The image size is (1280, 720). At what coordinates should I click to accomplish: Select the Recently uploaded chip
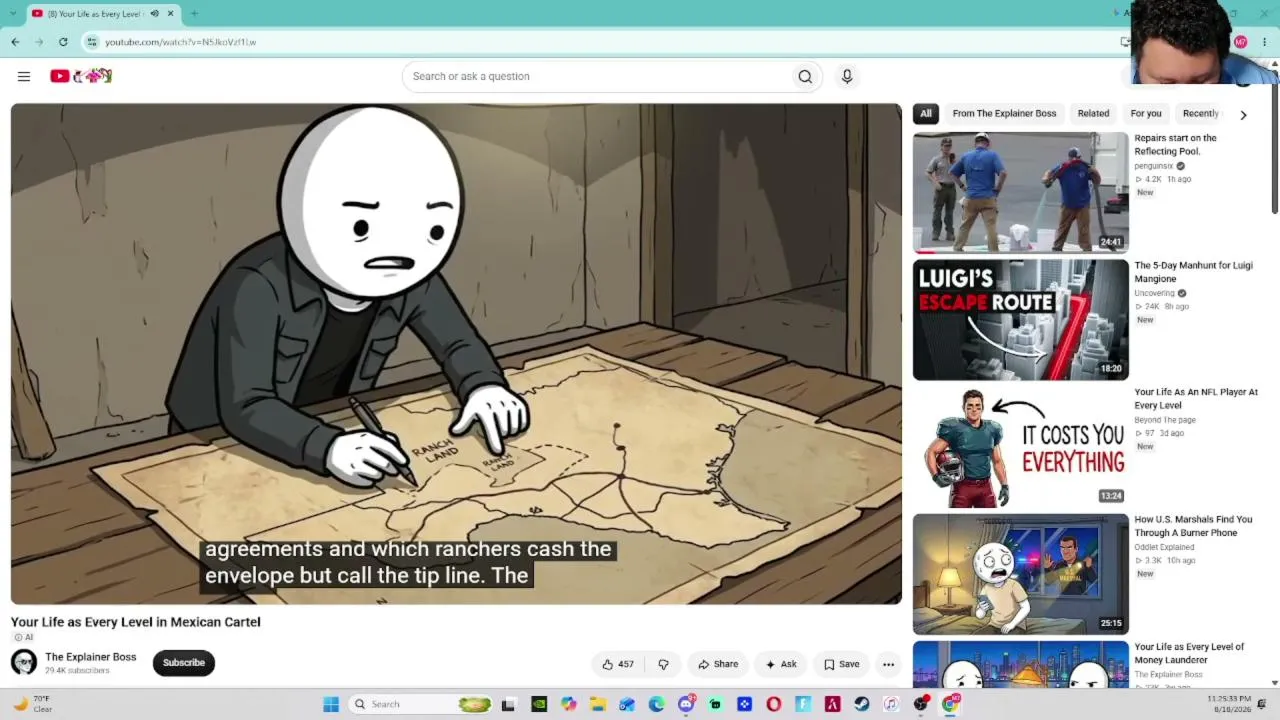click(1201, 113)
